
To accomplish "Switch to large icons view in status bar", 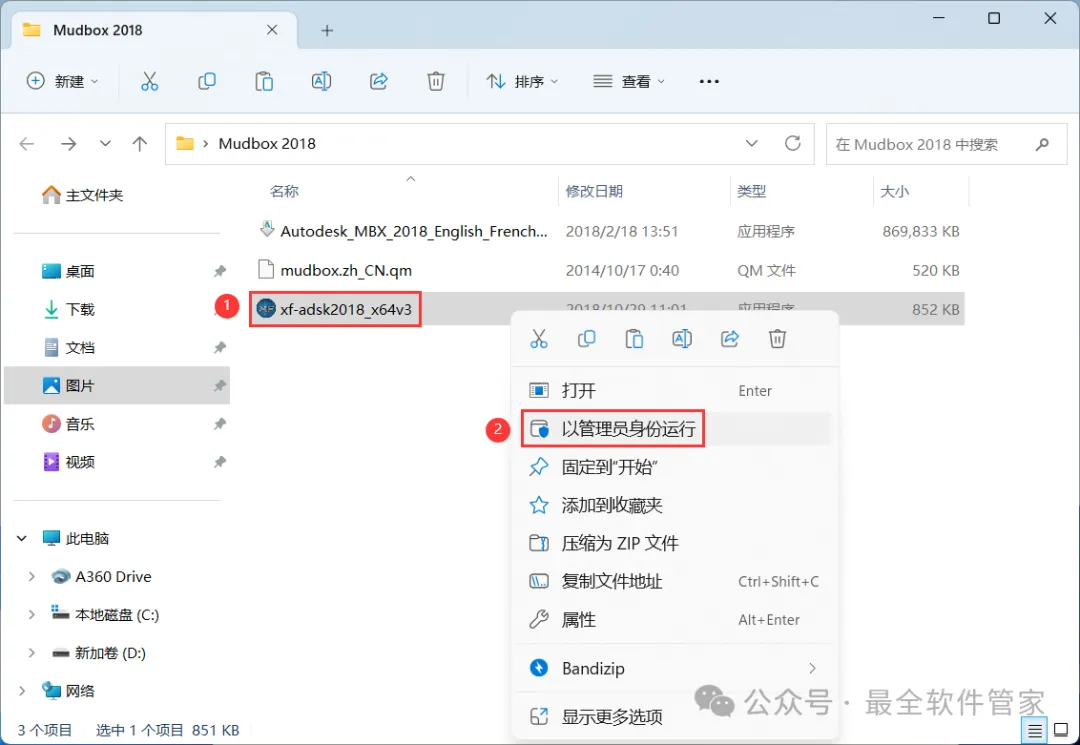I will pos(1061,731).
